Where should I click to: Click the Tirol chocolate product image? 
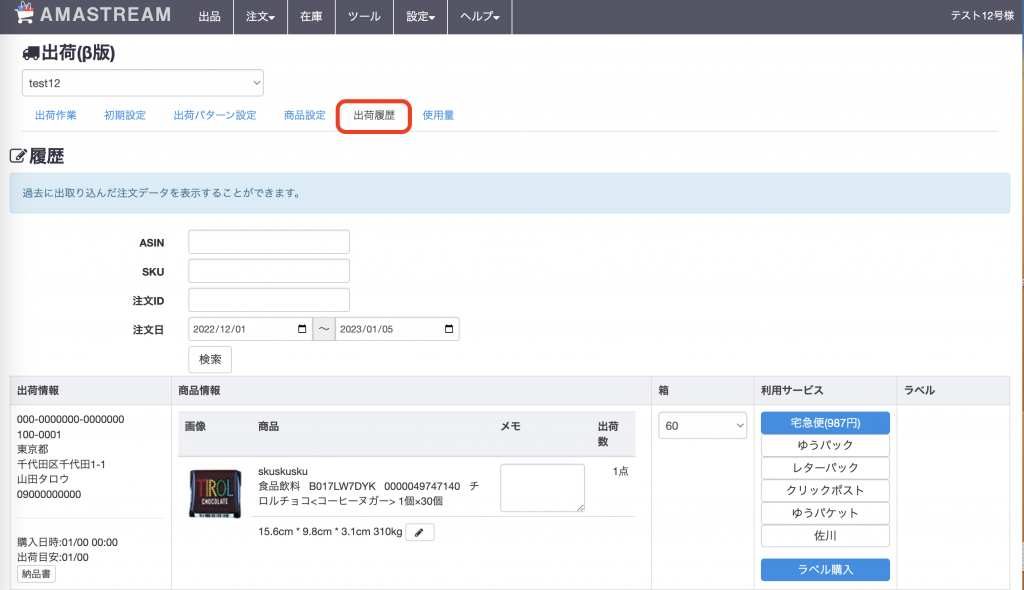(215, 494)
